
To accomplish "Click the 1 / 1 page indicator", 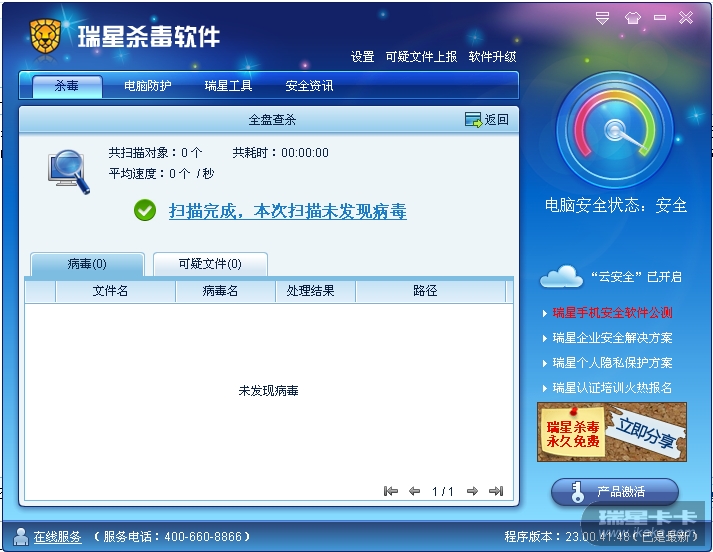I will [x=443, y=492].
